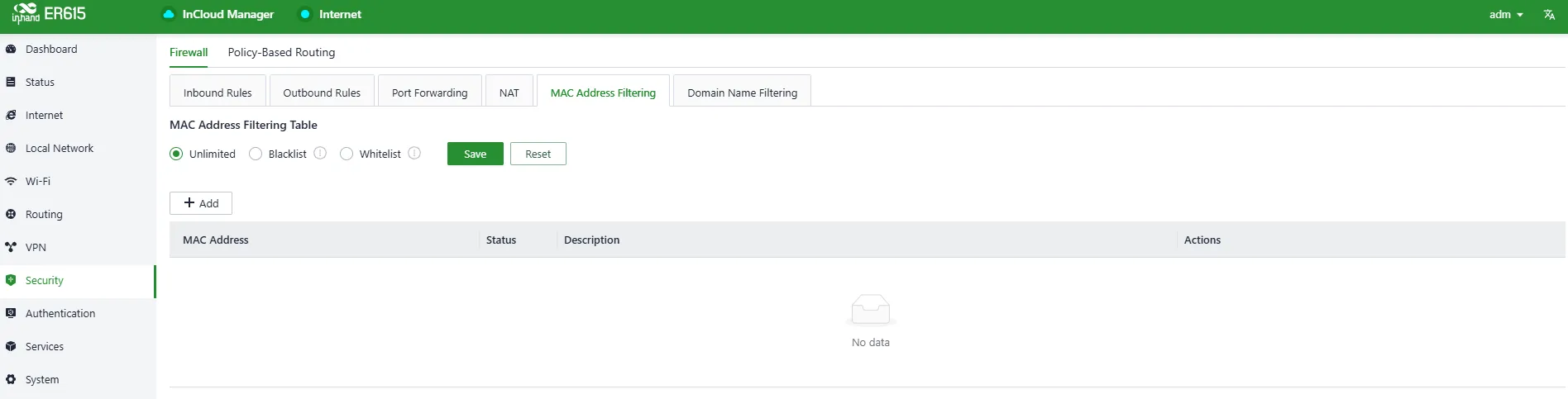This screenshot has height=399, width=1568.
Task: Go to Local Network in sidebar
Action: coord(60,149)
